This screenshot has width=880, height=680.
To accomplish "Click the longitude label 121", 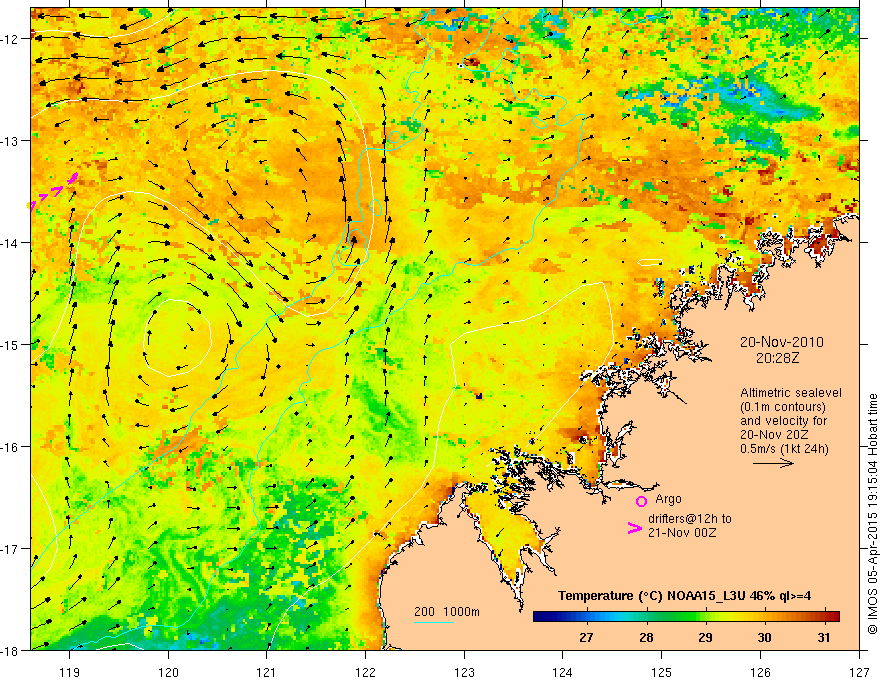I will [x=267, y=672].
